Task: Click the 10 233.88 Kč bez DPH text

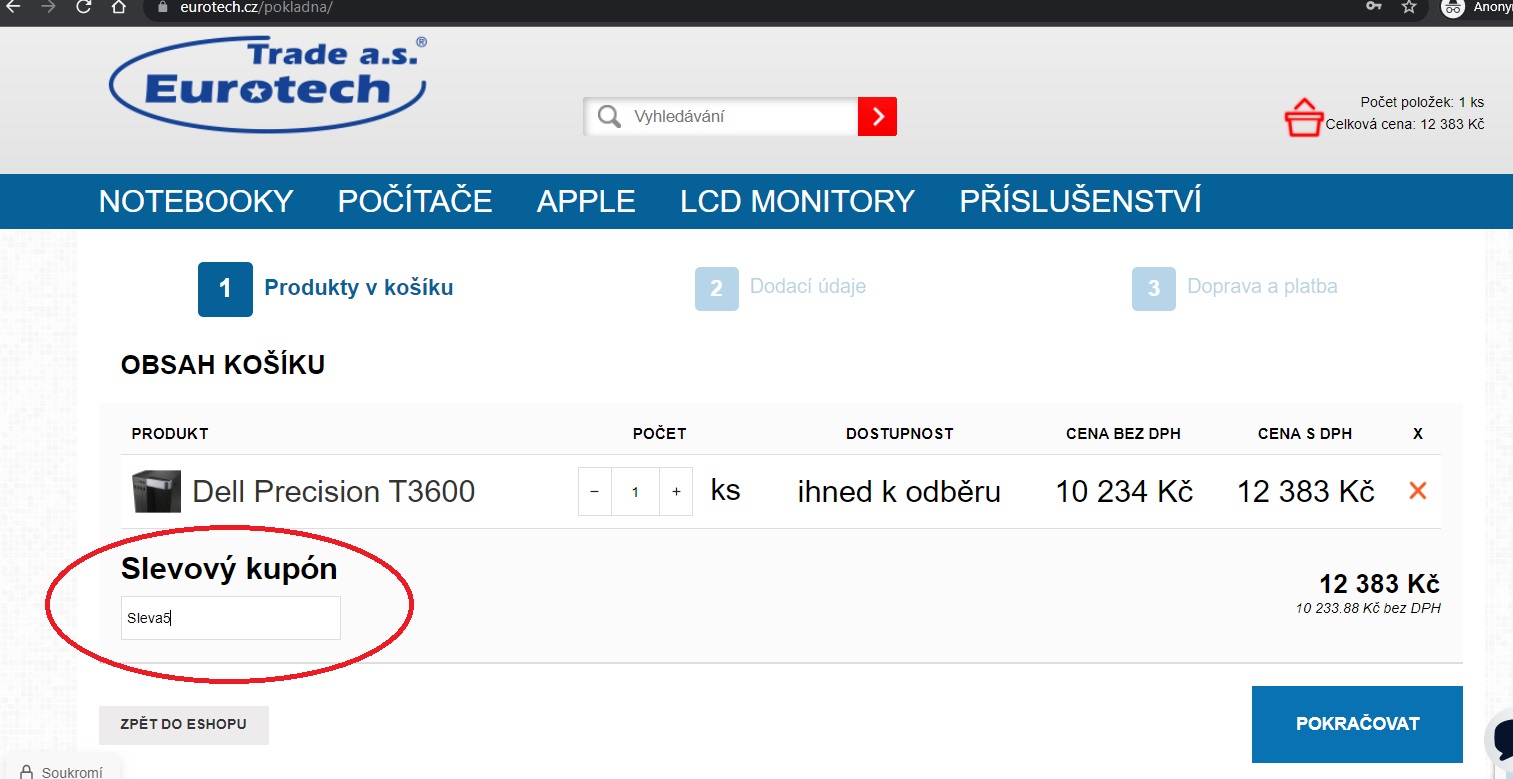Action: pos(1368,608)
